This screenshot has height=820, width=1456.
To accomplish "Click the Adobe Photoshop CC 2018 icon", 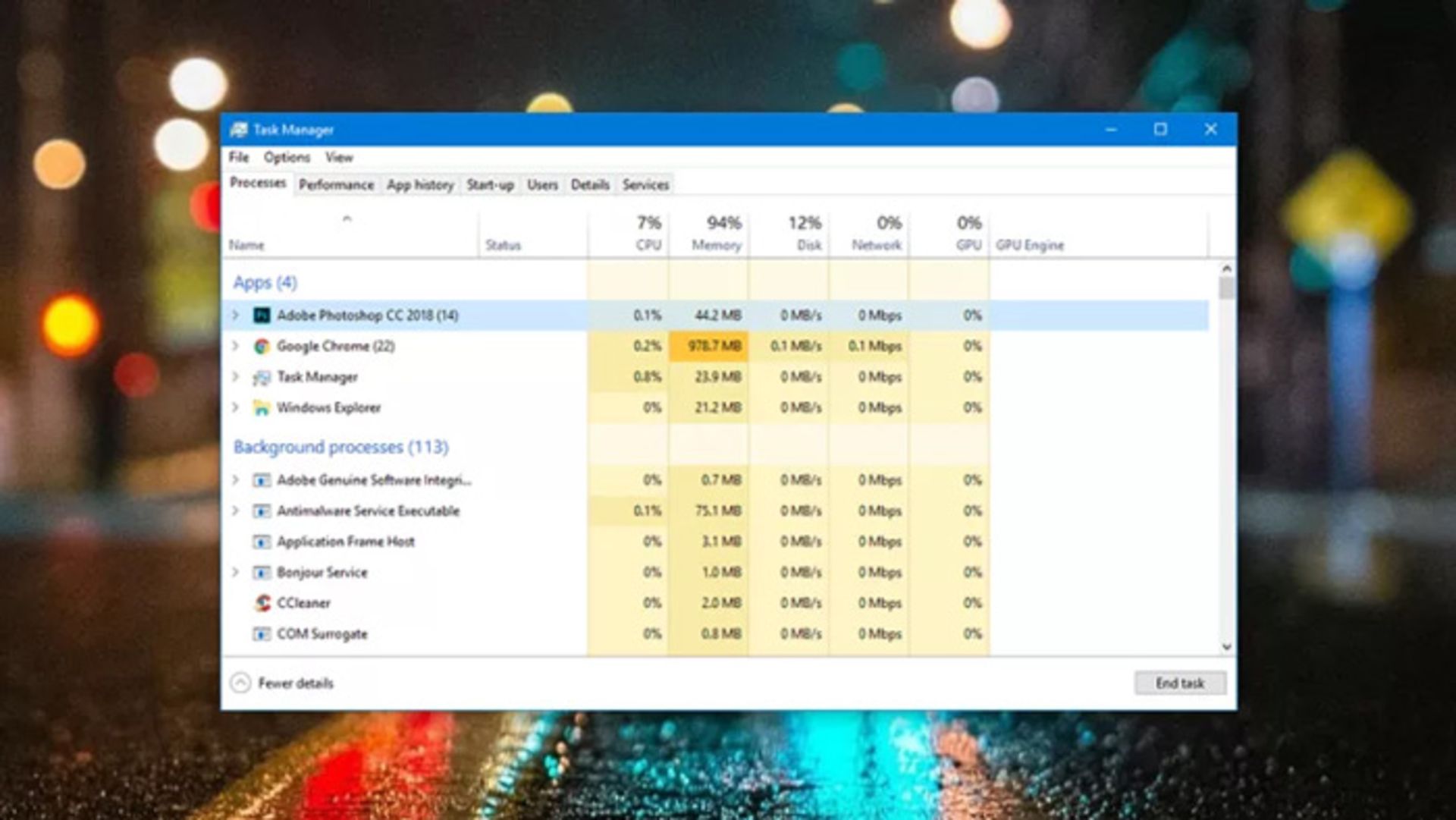I will click(x=262, y=316).
